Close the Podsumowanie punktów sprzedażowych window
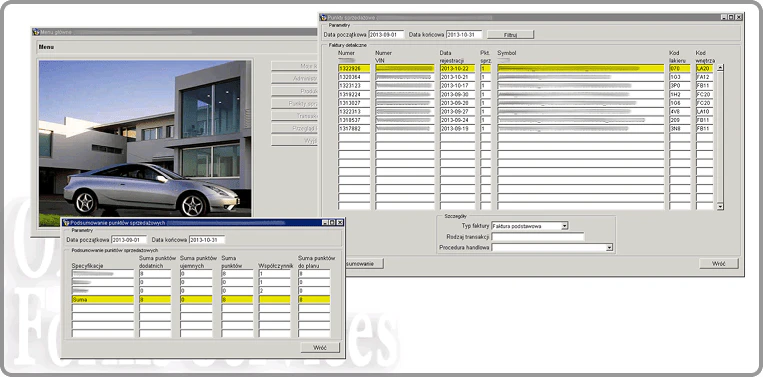The width and height of the screenshot is (763, 377). pos(340,222)
